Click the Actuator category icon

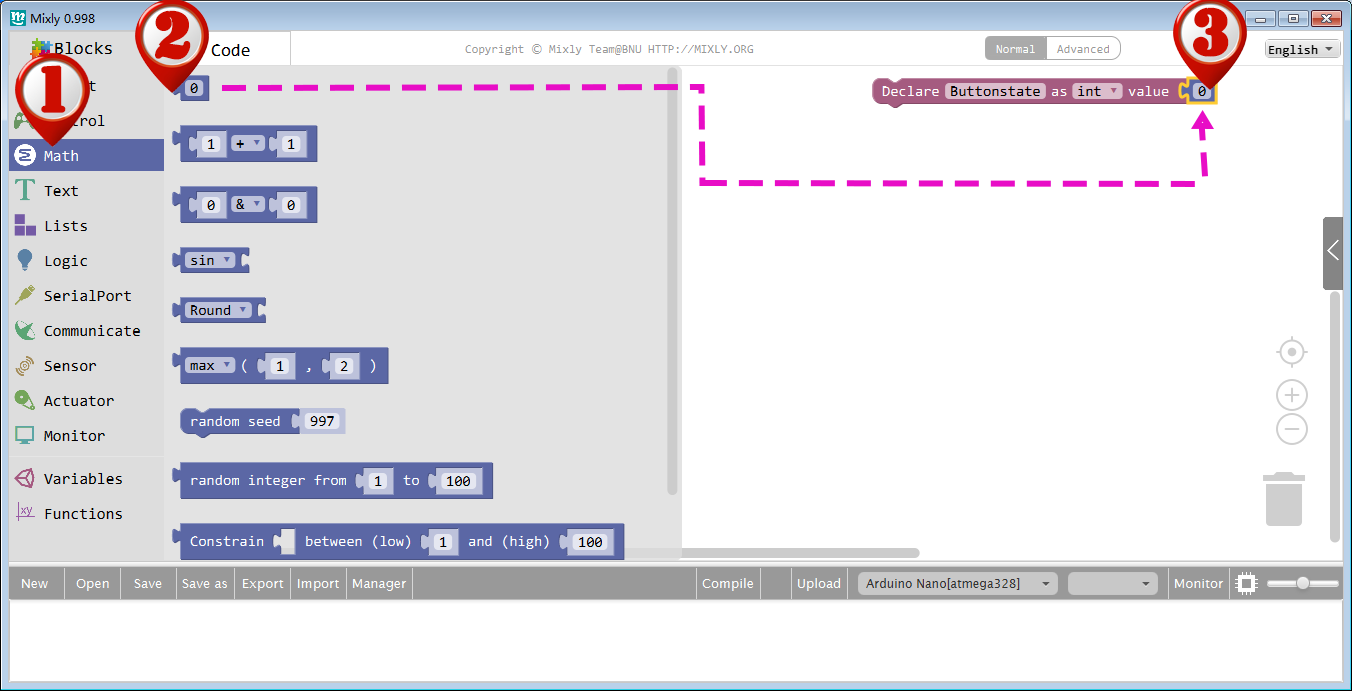(x=25, y=400)
